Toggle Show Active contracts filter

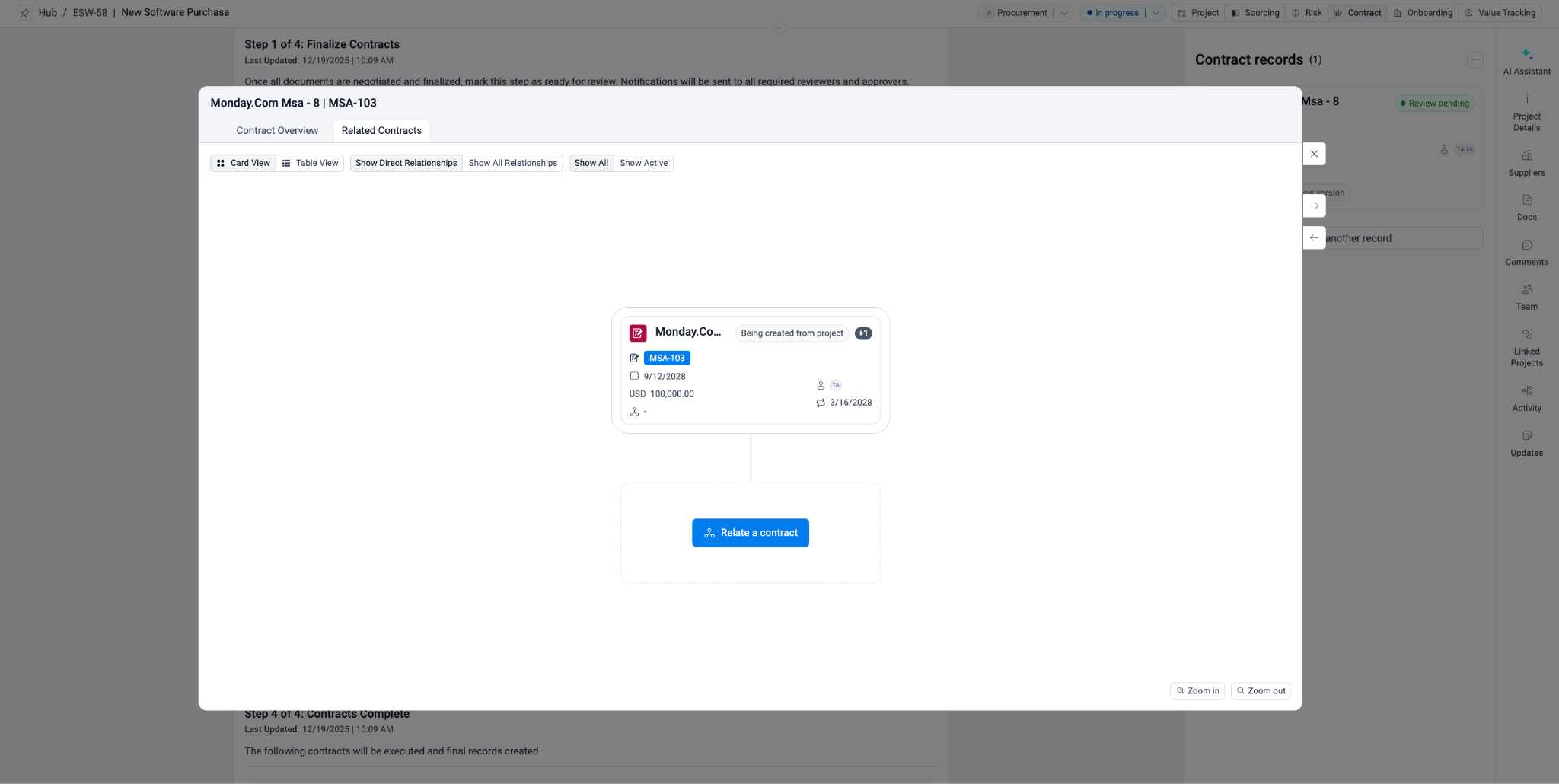[643, 163]
